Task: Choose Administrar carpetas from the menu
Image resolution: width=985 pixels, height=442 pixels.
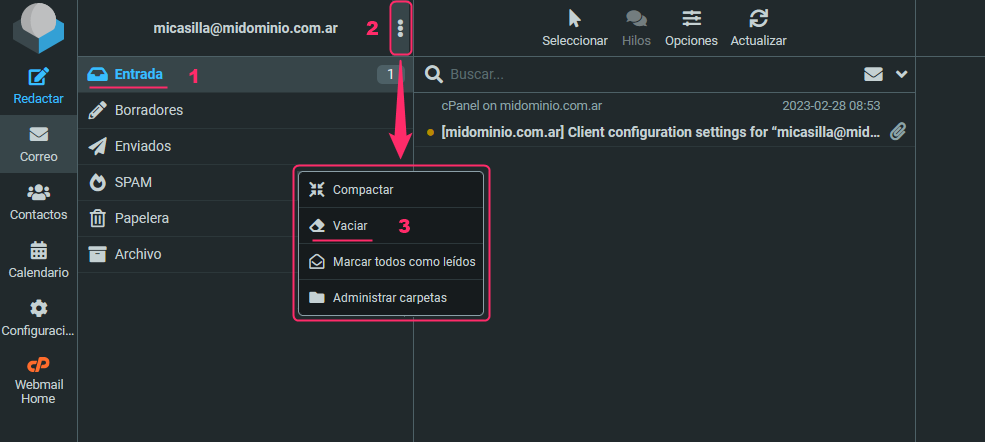Action: [x=391, y=298]
